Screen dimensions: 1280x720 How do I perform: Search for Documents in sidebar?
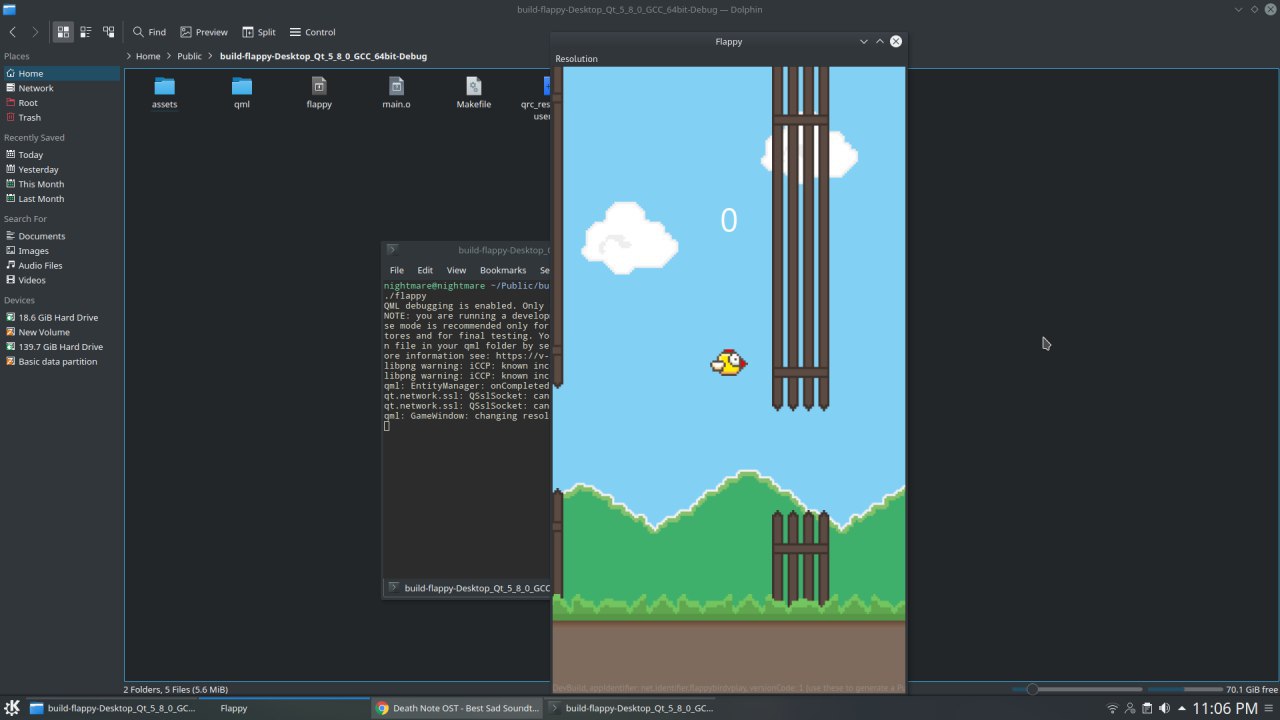point(60,236)
